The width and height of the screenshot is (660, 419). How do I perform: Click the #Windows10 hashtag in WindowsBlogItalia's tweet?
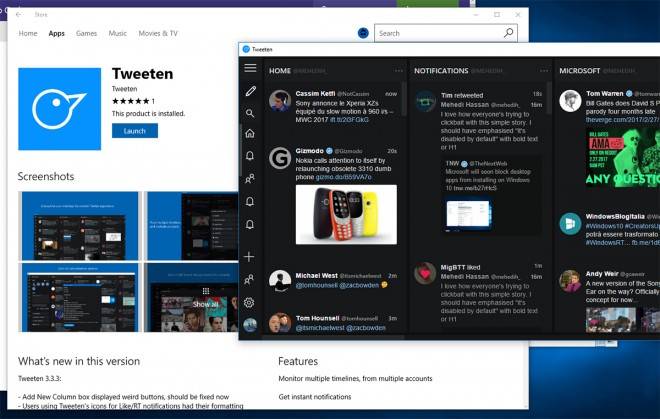(x=604, y=226)
